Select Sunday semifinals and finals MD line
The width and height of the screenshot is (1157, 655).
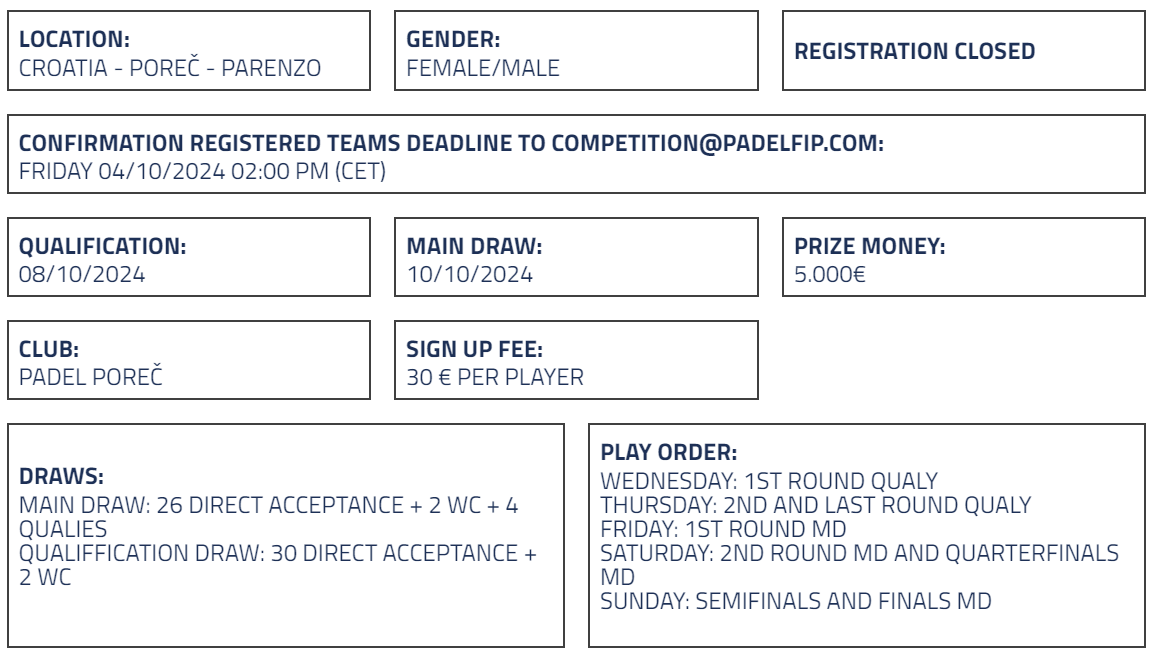point(795,601)
